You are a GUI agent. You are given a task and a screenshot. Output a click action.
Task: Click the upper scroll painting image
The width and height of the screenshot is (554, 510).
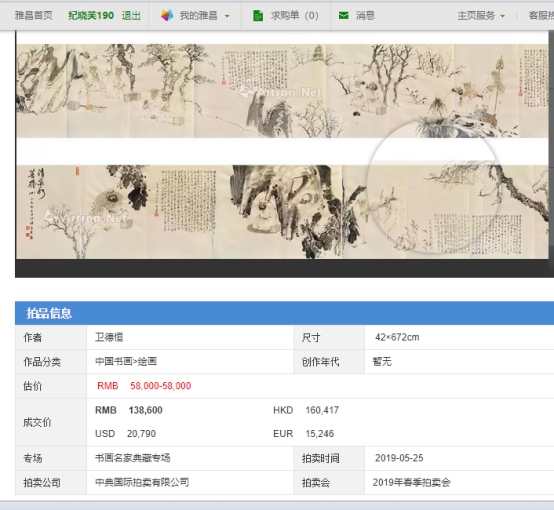(x=282, y=91)
